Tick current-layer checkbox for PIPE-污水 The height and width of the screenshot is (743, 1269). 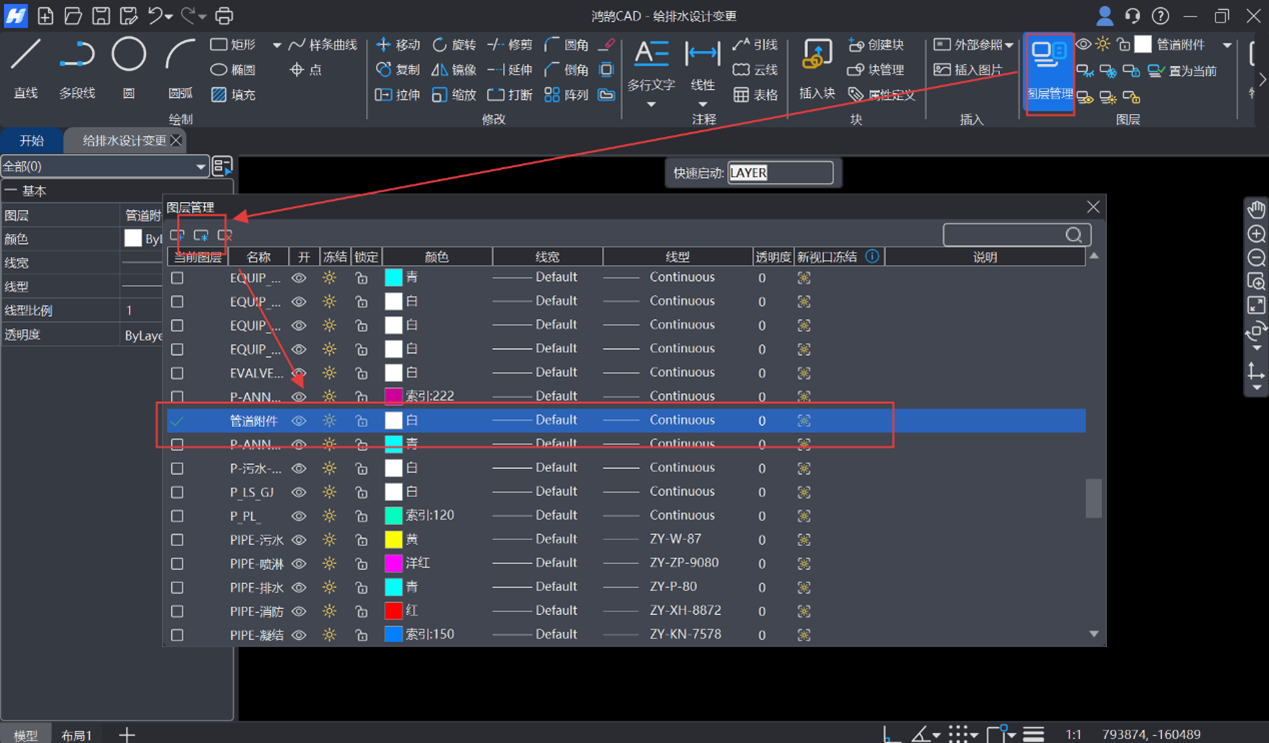[x=177, y=540]
